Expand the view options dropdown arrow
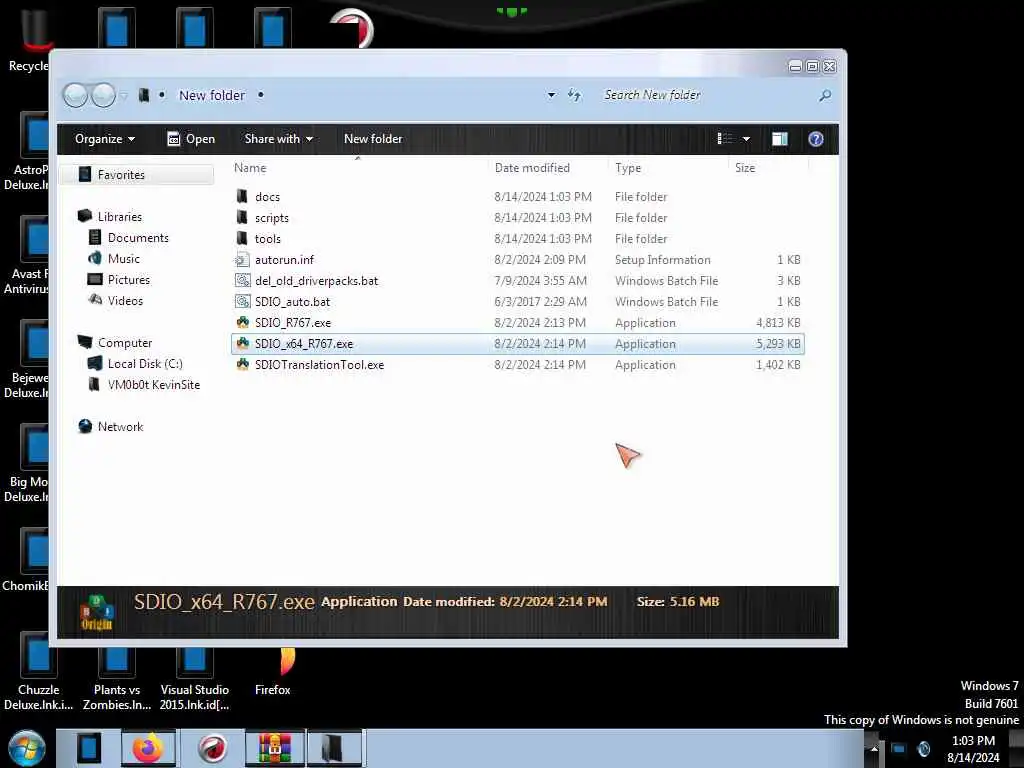 coord(746,139)
